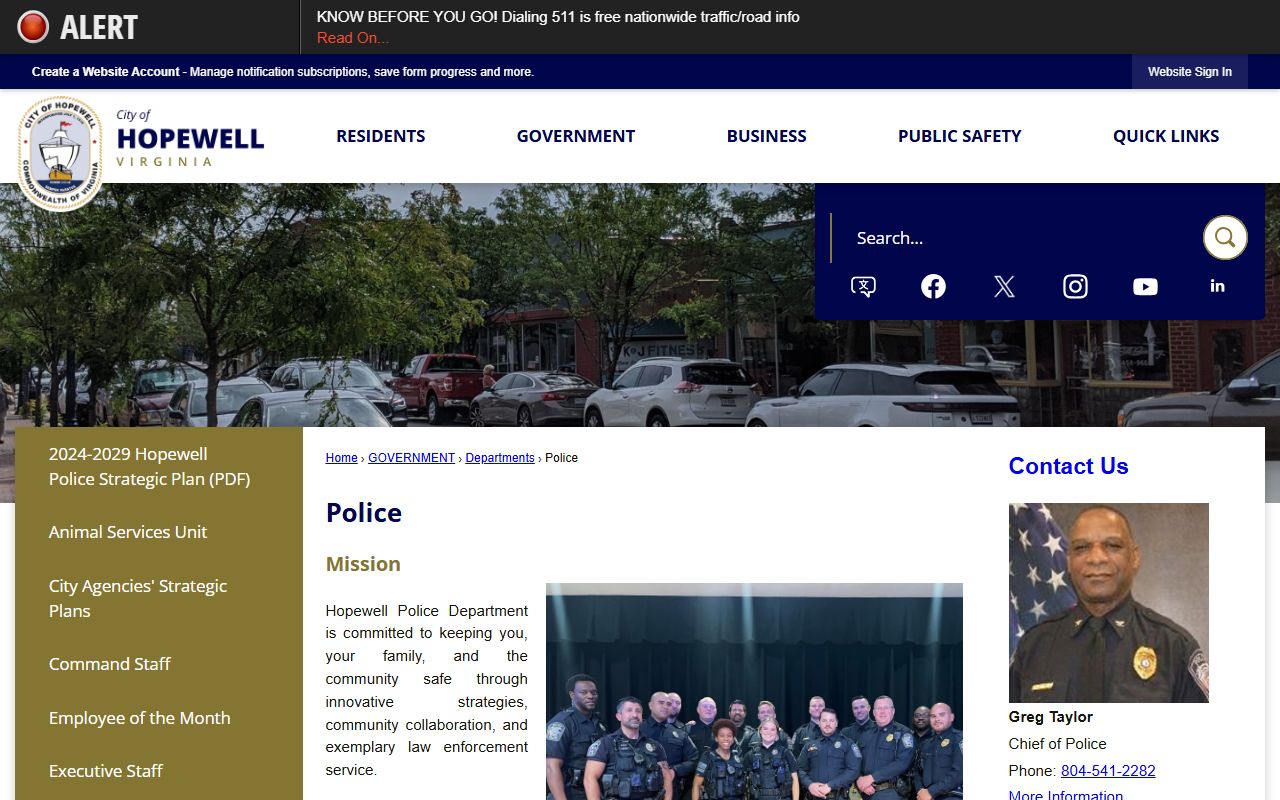Click the KNOW BEFORE YOU GO alert headline
This screenshot has height=800, width=1280.
point(558,17)
